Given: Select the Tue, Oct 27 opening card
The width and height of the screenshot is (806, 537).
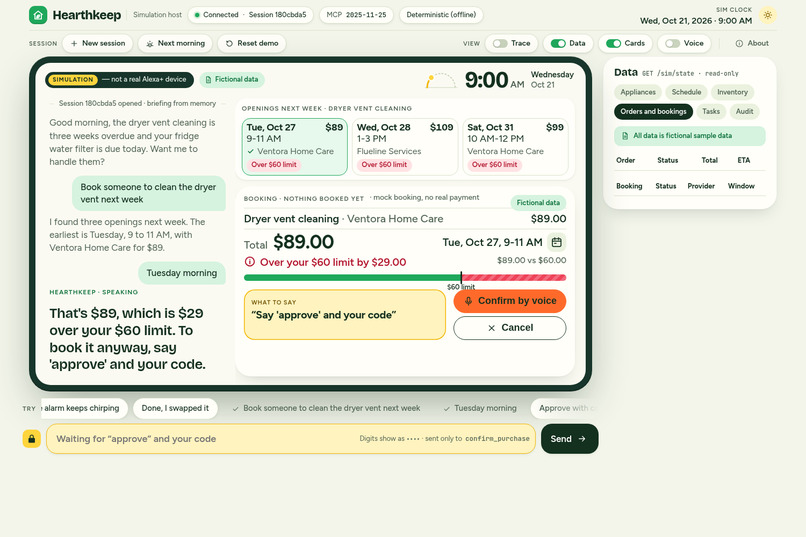Looking at the screenshot, I should [295, 146].
